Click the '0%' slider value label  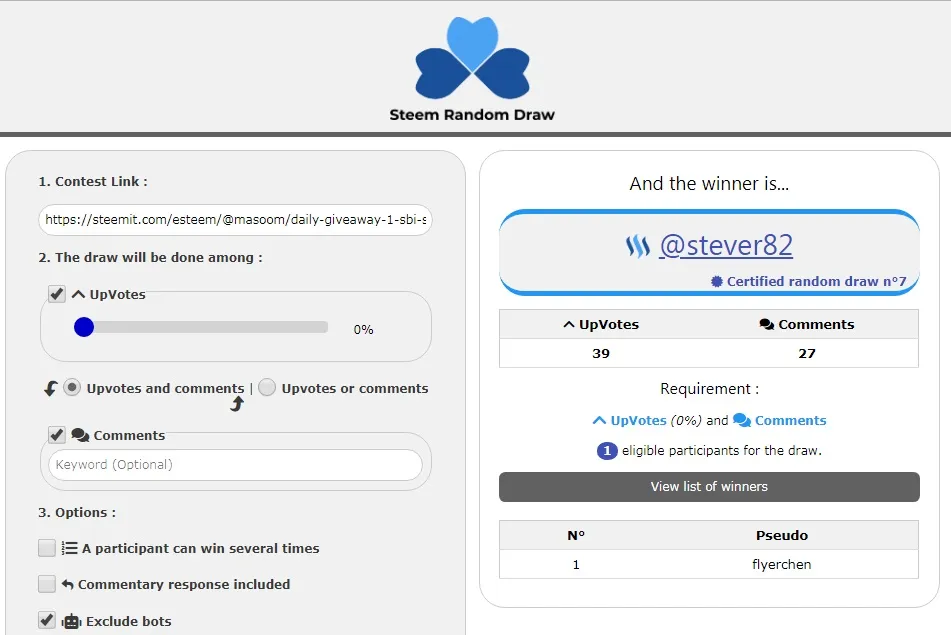(363, 329)
